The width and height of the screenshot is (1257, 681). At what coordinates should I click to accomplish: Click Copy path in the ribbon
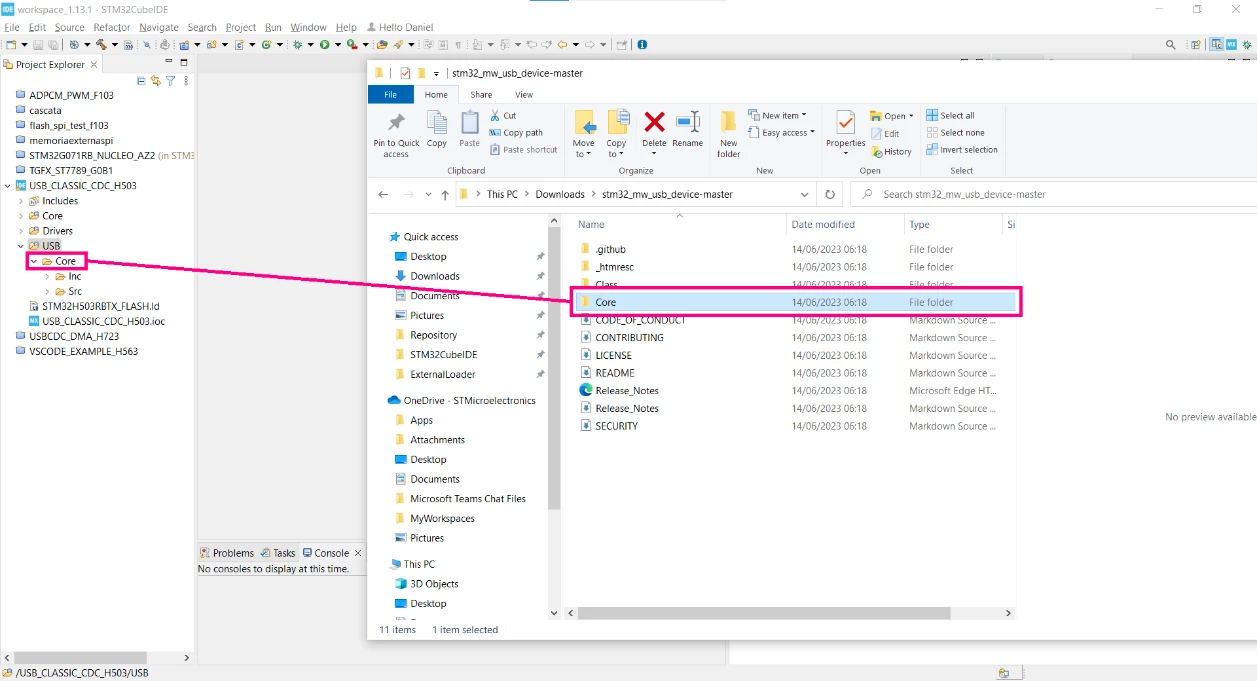[516, 133]
